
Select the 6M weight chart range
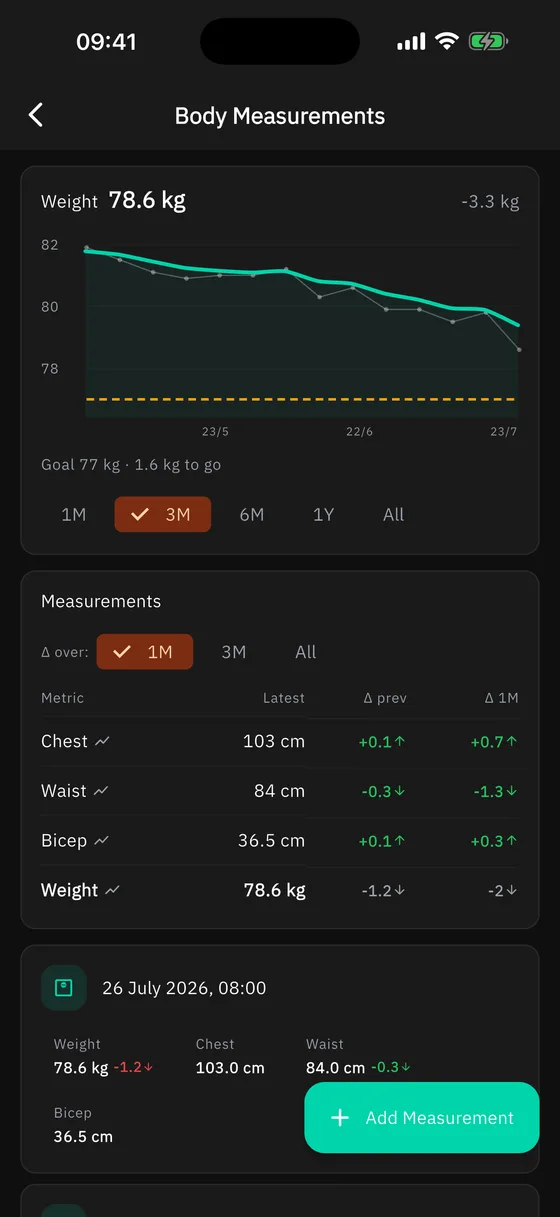click(252, 514)
